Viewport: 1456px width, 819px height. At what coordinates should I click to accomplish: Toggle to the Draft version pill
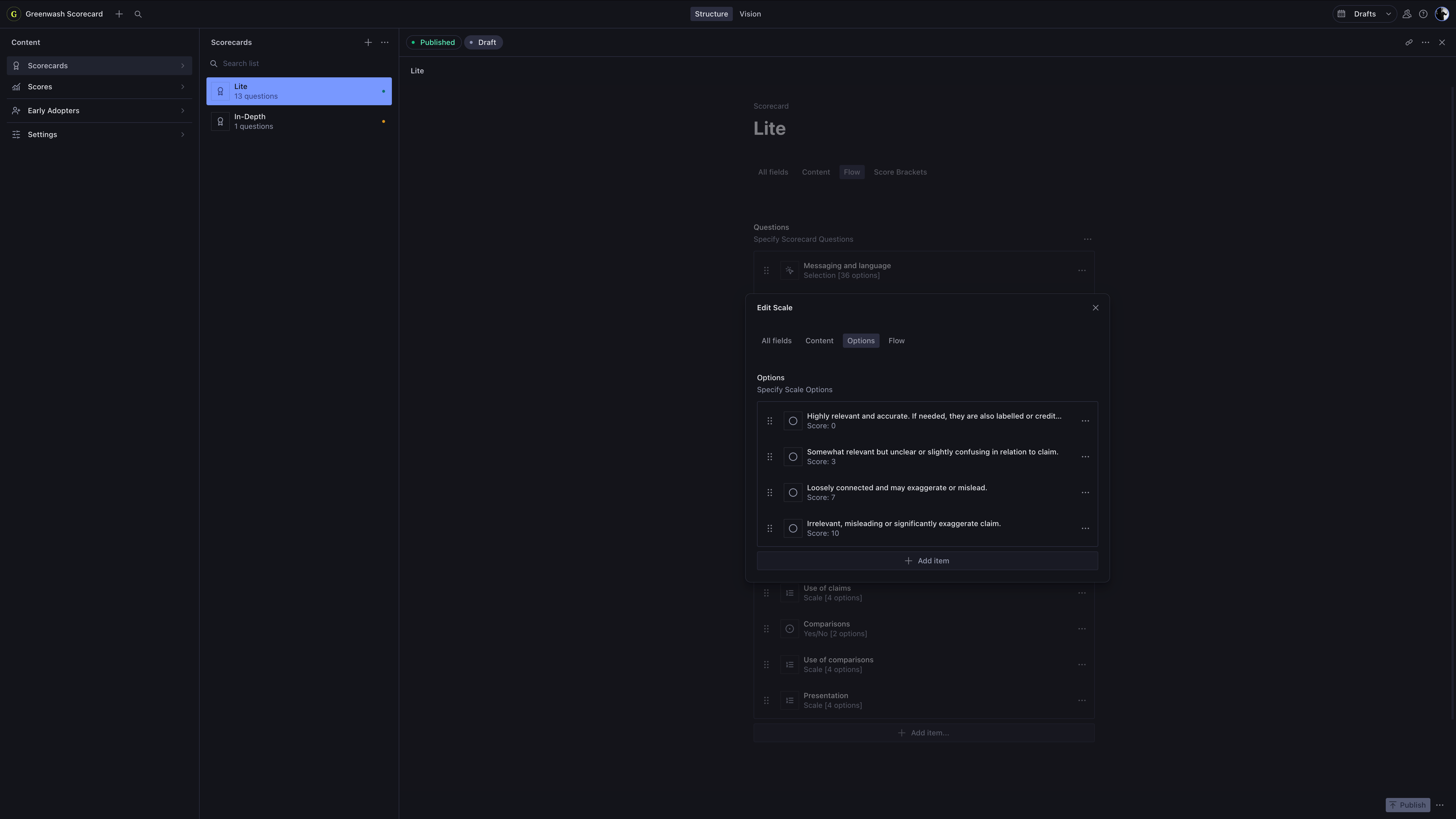pos(483,42)
